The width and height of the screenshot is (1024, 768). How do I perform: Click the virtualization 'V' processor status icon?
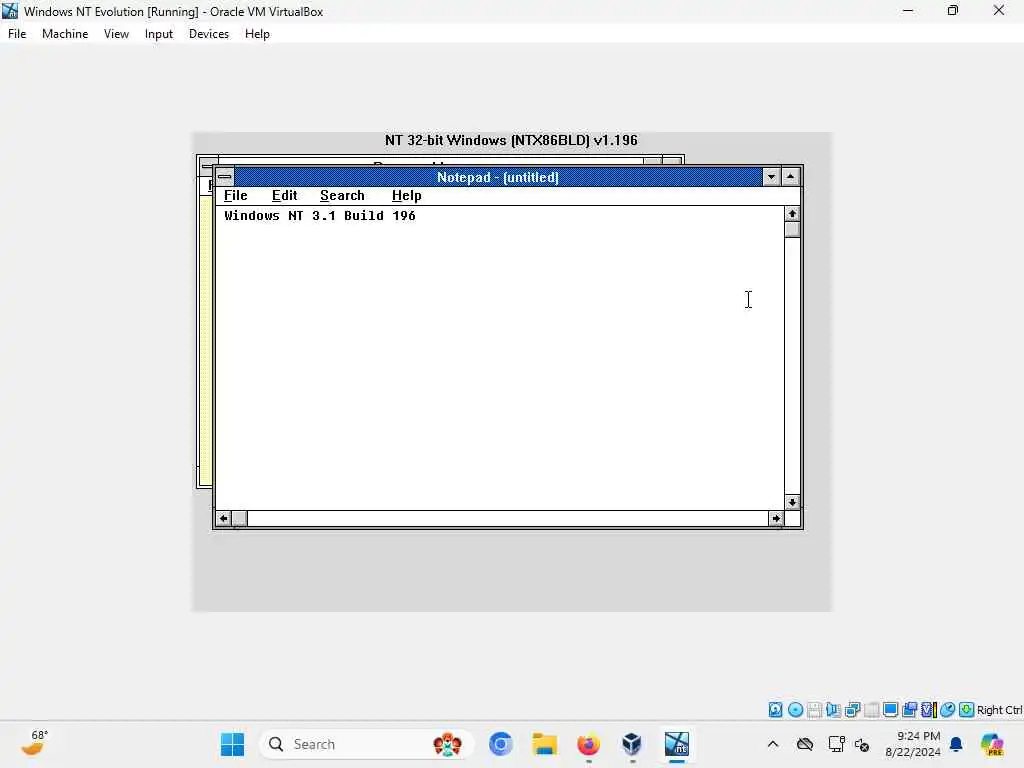click(929, 710)
